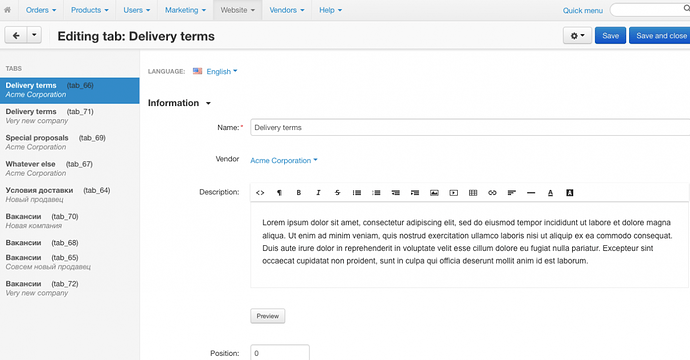Screen dimensions: 690x360
Task: Open the gear settings dropdown
Action: point(577,36)
